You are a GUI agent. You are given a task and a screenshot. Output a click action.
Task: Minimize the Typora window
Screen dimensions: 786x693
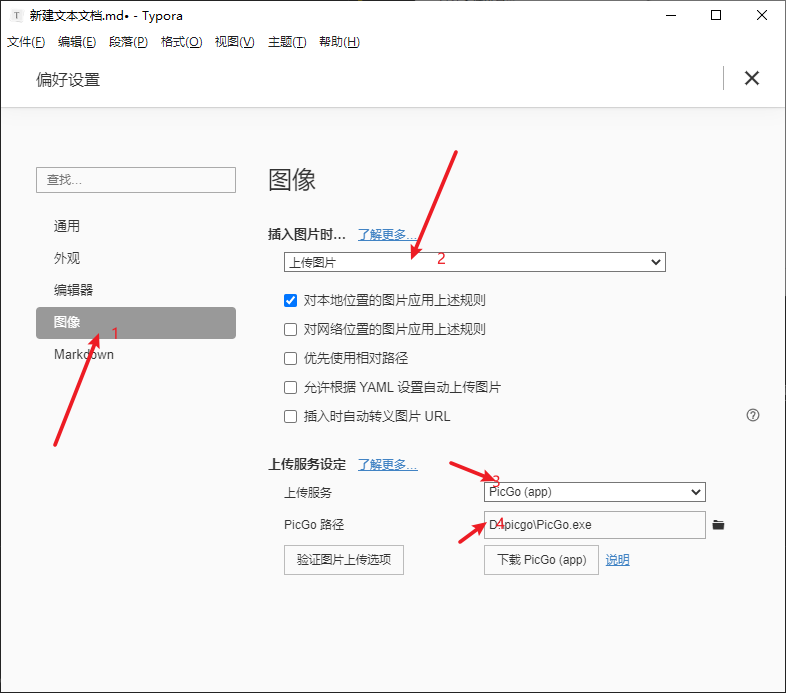pos(671,16)
